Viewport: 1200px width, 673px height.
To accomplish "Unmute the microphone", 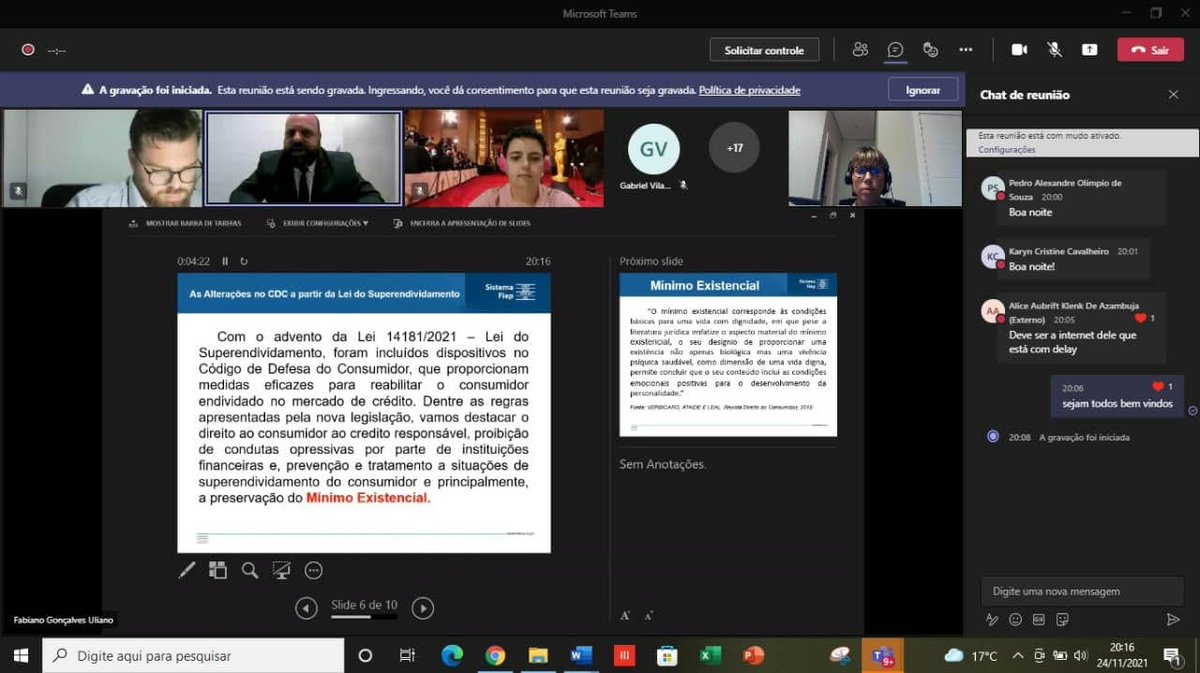I will [x=1054, y=50].
